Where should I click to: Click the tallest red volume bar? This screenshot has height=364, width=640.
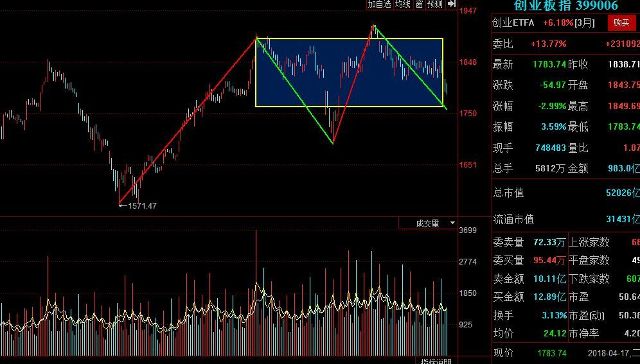pos(256,293)
